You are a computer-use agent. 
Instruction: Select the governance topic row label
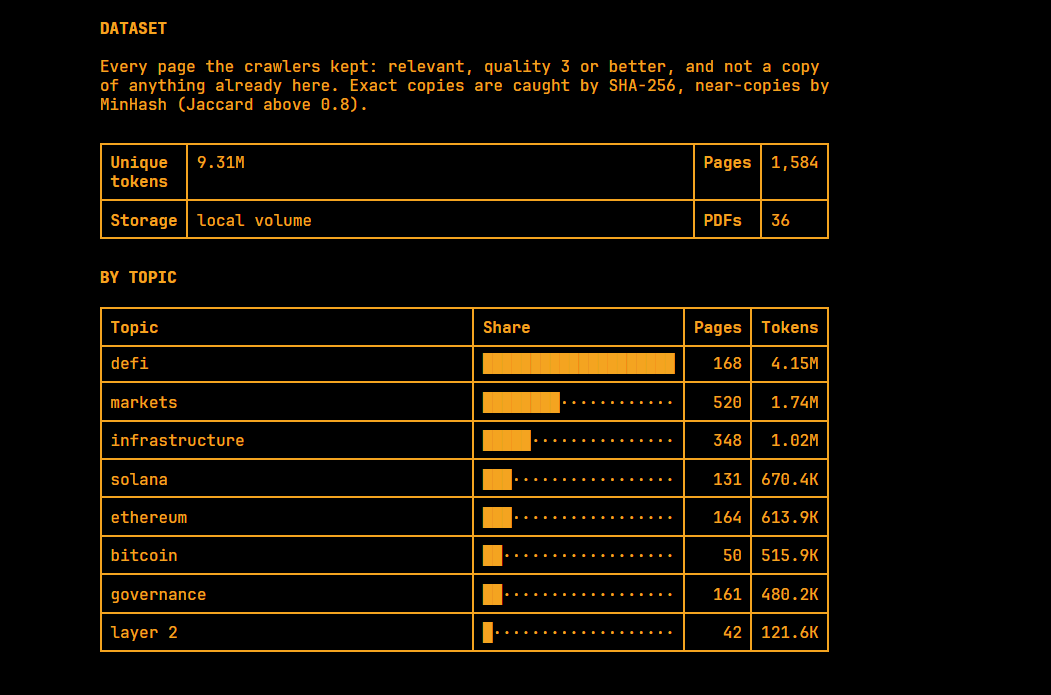click(x=158, y=594)
